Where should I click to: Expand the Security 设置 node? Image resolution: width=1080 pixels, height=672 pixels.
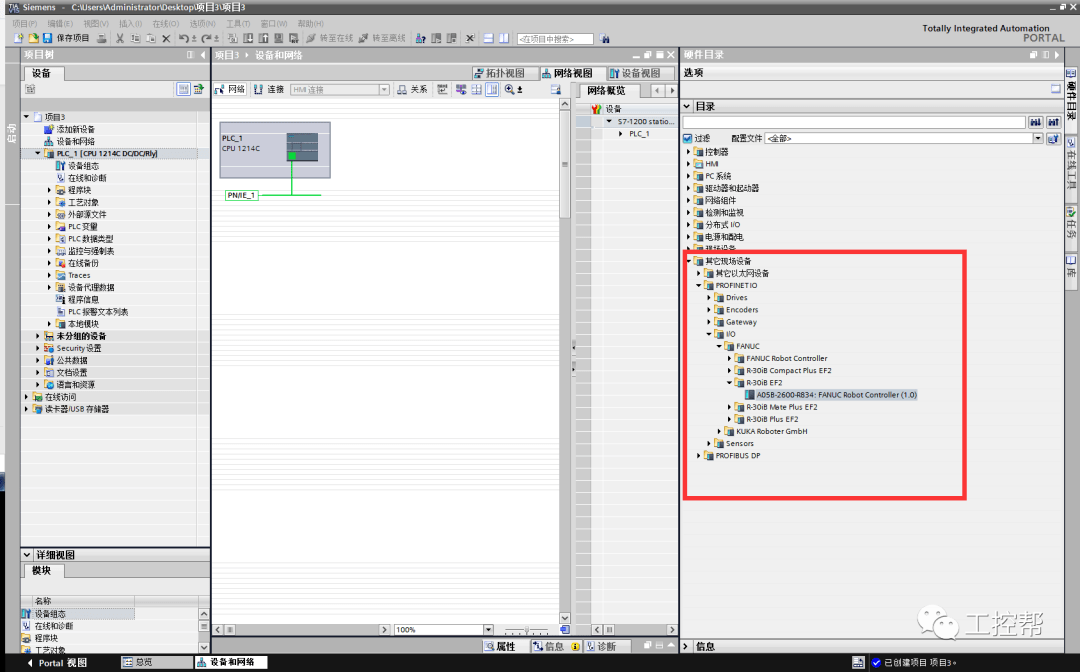click(x=38, y=348)
